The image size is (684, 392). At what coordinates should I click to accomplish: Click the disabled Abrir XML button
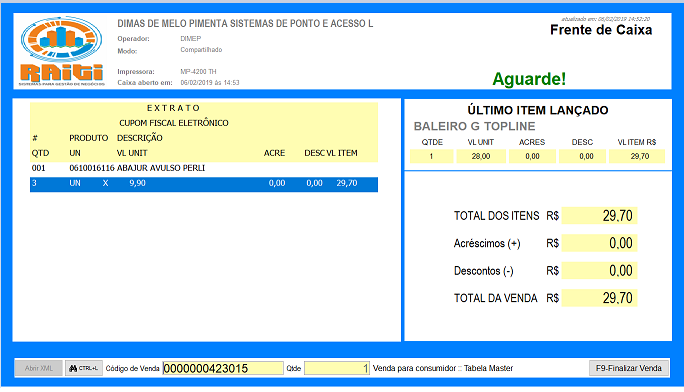pyautogui.click(x=39, y=368)
